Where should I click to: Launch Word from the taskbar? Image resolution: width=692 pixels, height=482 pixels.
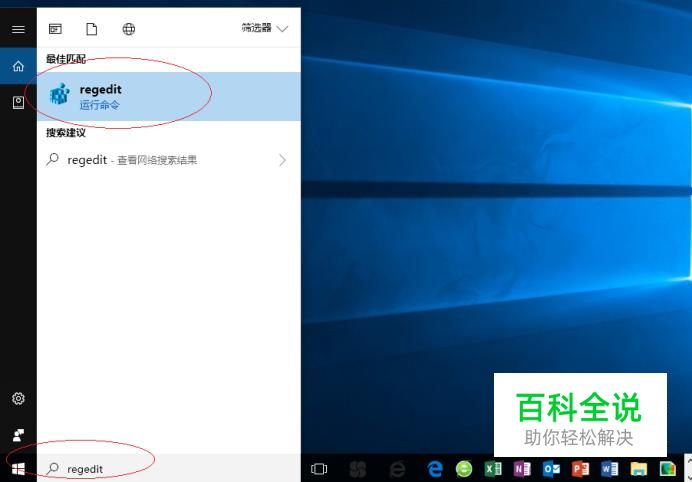pos(609,469)
